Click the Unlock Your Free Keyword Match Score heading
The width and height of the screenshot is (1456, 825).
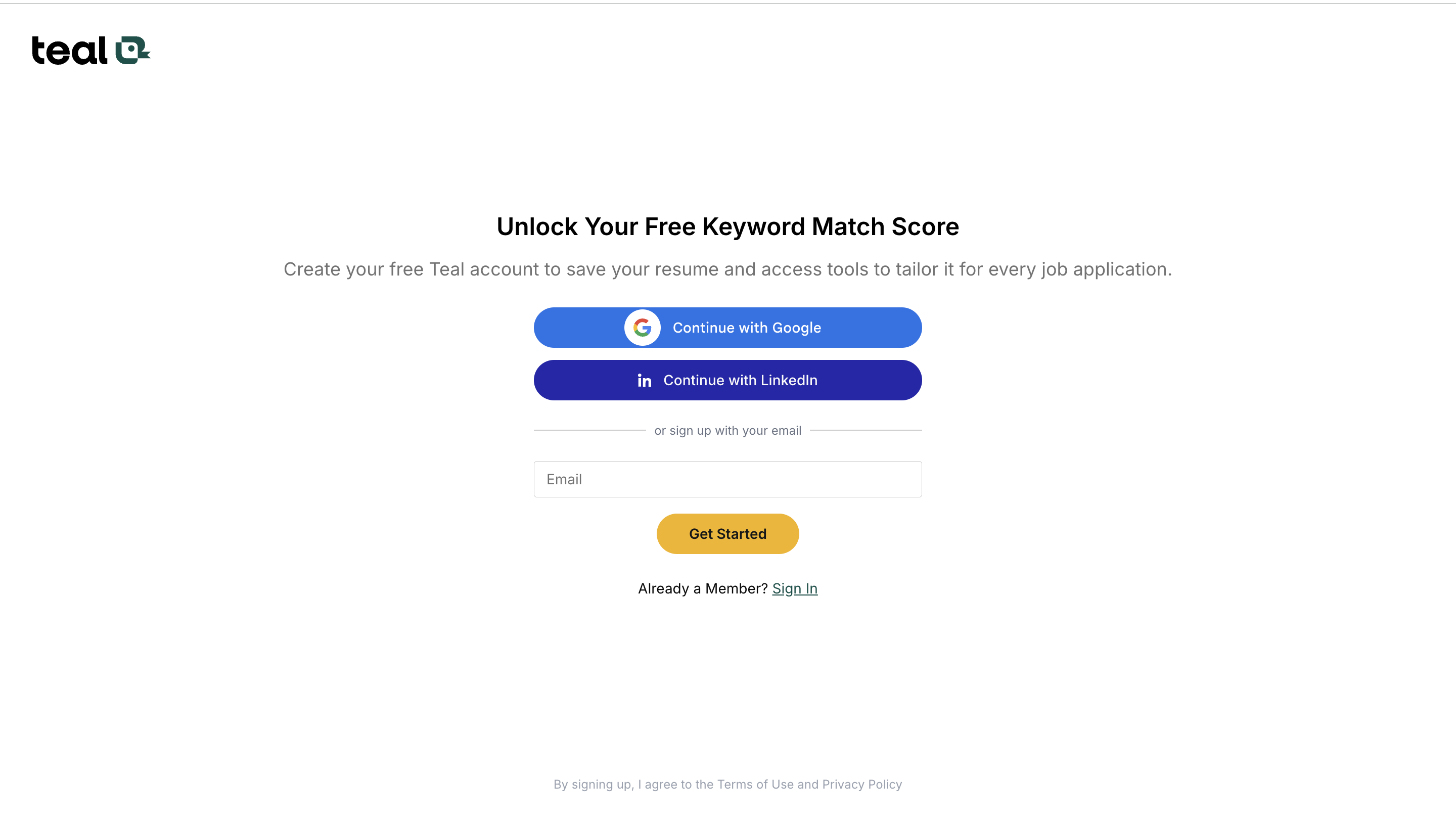pos(727,226)
